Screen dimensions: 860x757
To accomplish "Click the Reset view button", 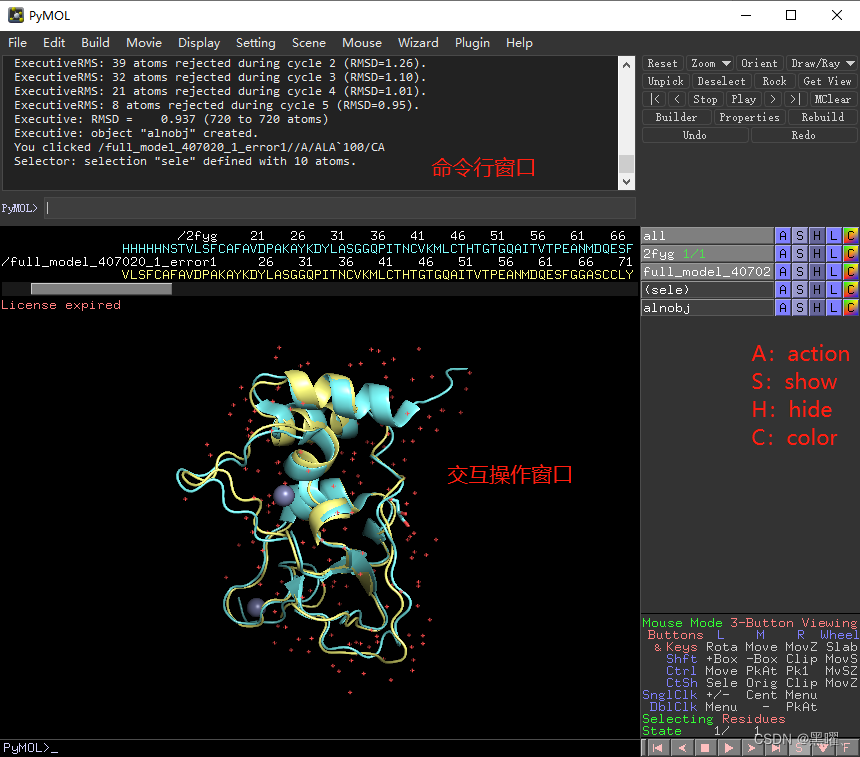I will click(663, 63).
